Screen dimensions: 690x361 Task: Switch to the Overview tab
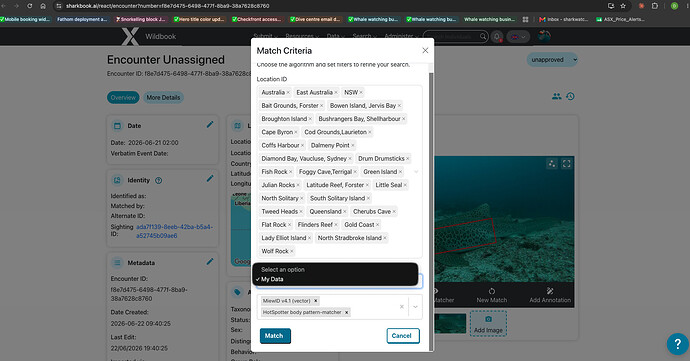pyautogui.click(x=123, y=97)
